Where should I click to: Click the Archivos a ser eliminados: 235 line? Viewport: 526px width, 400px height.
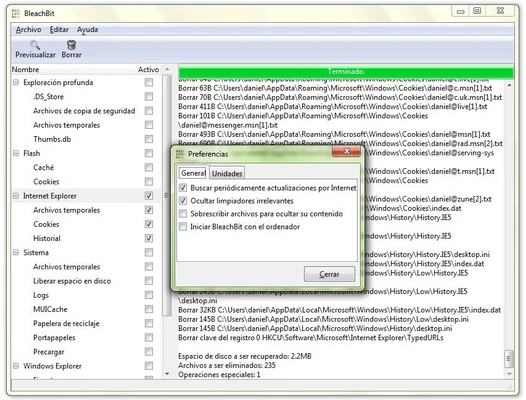pyautogui.click(x=227, y=365)
